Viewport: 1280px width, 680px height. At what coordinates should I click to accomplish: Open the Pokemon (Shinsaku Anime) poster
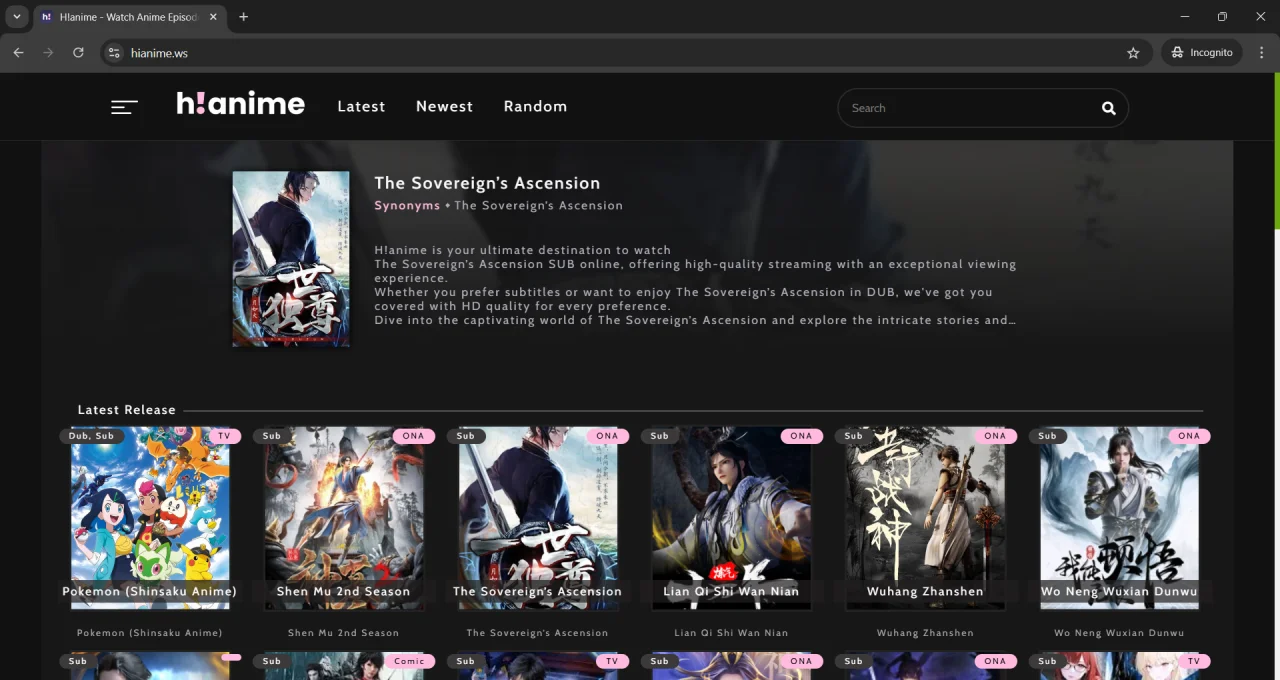click(150, 518)
